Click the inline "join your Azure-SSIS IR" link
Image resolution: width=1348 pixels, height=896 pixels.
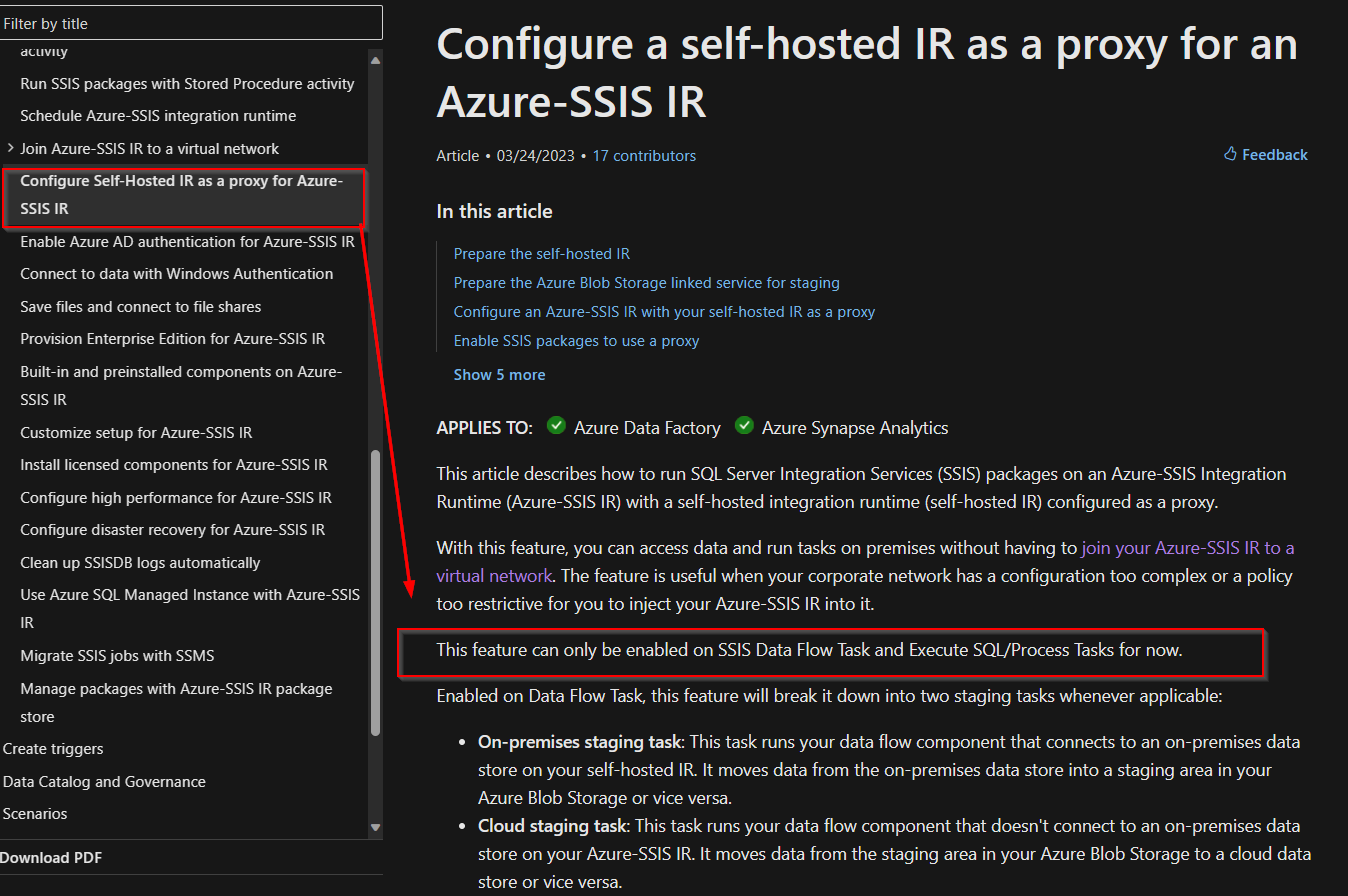click(x=1187, y=547)
